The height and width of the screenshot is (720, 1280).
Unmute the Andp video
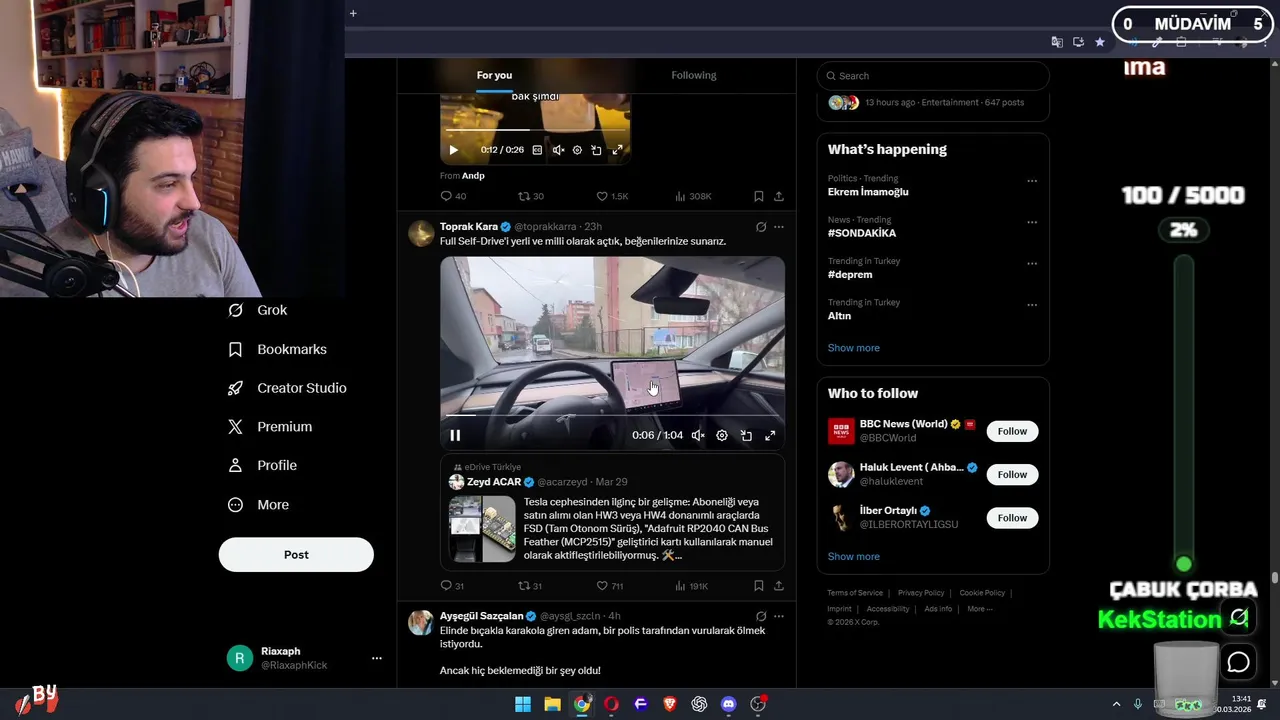558,150
